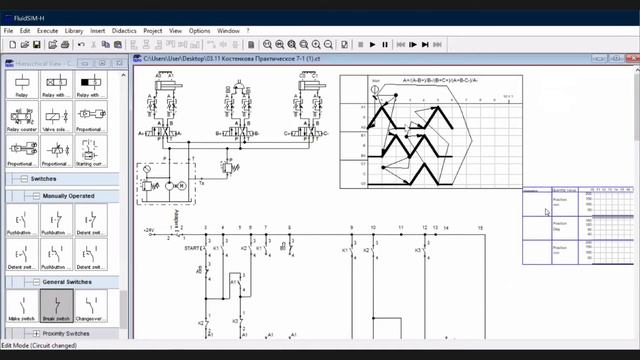Select the Break switch component

pyautogui.click(x=56, y=306)
